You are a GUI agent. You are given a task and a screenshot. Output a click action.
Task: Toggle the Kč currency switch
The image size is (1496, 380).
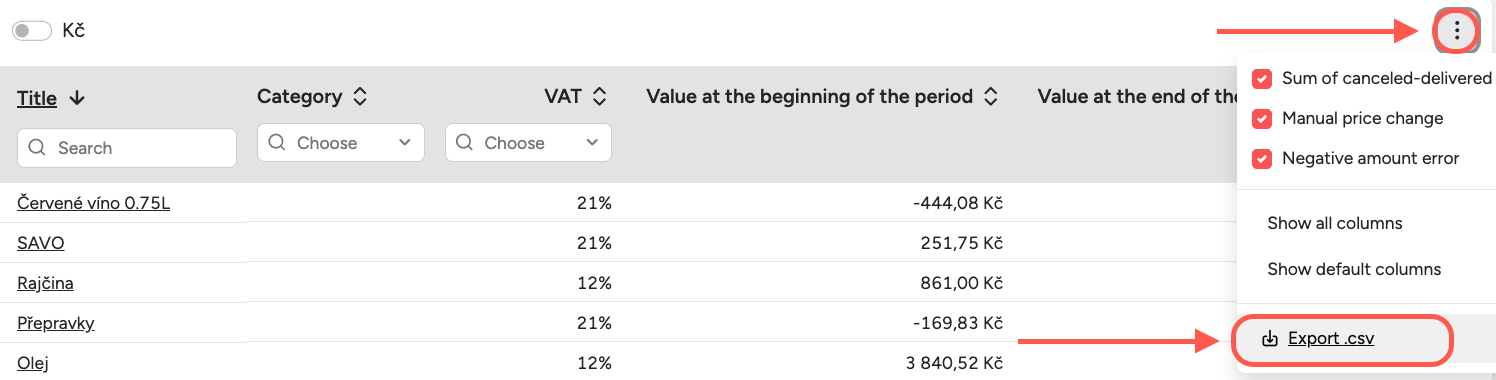[x=32, y=31]
